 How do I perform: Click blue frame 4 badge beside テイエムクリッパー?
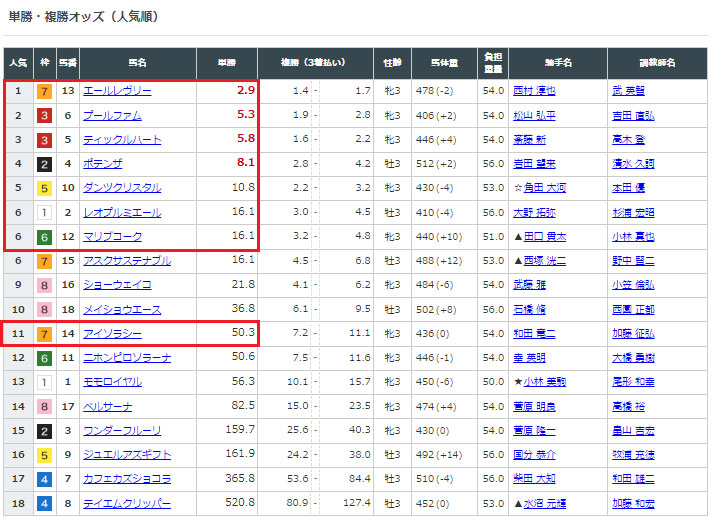coord(43,504)
